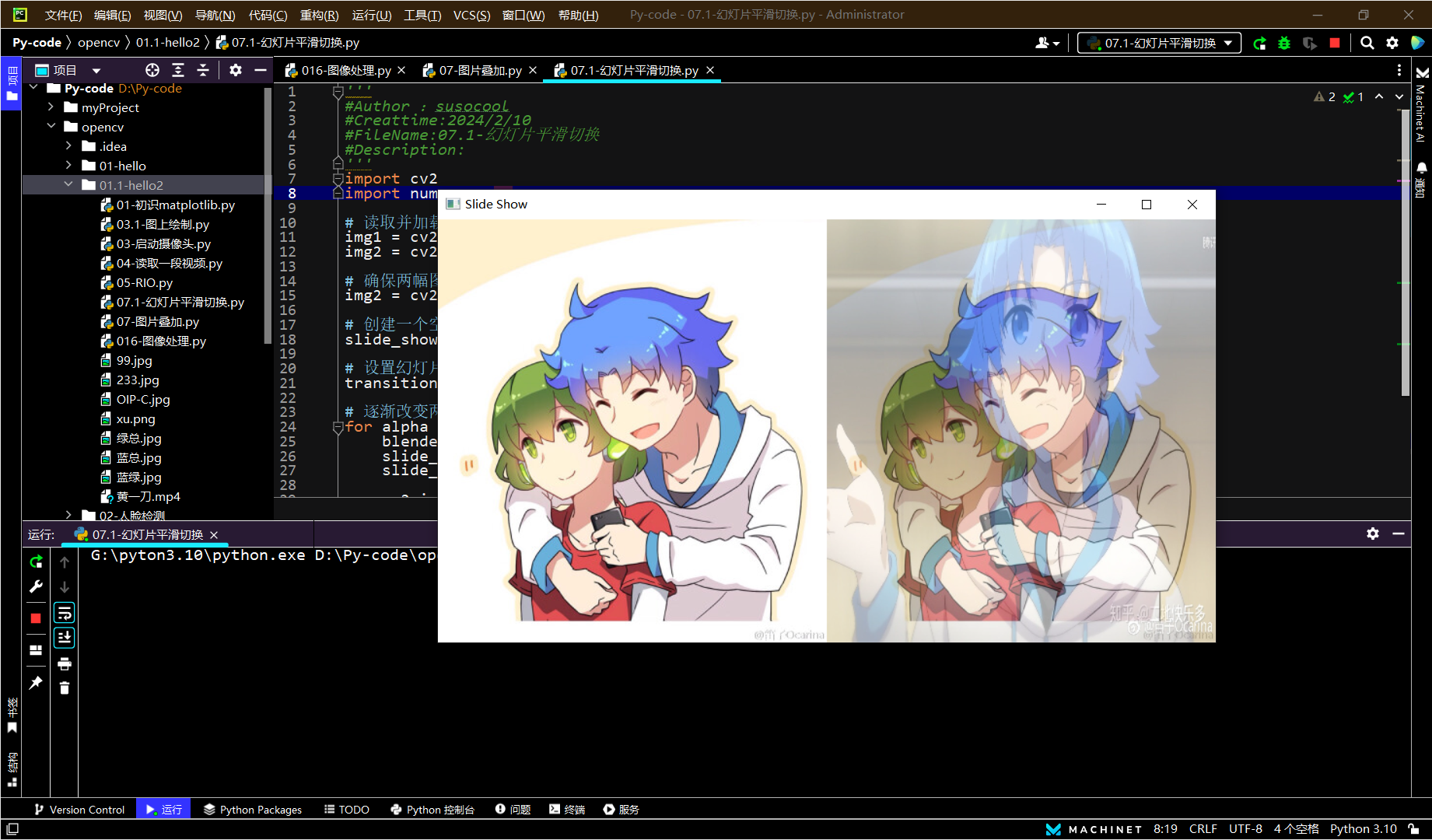Viewport: 1432px width, 840px height.
Task: Click the project panel vertical scrollbar
Action: pyautogui.click(x=268, y=214)
